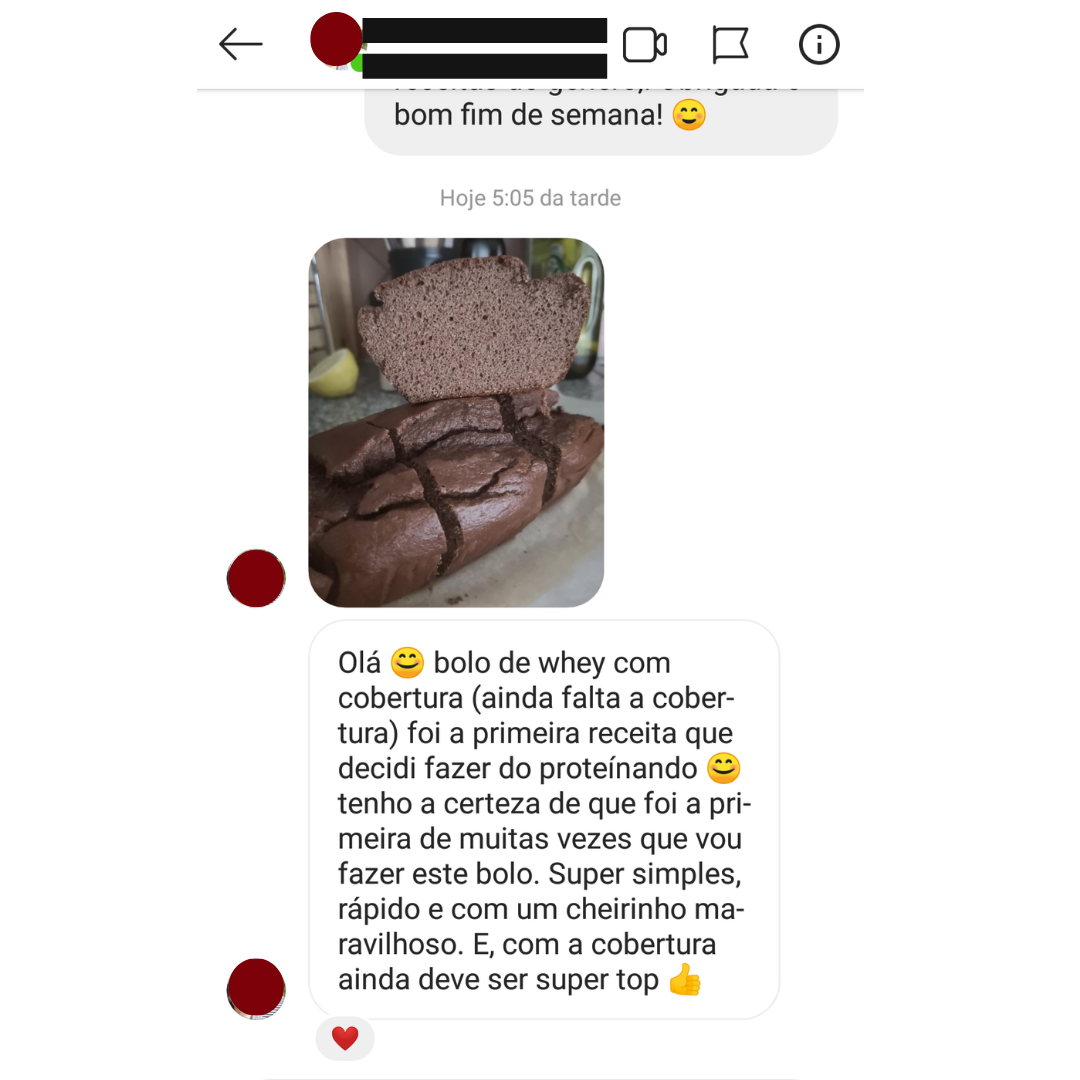Image resolution: width=1080 pixels, height=1080 pixels.
Task: Click the thumbs-up emoji after 'super top'
Action: [x=685, y=979]
